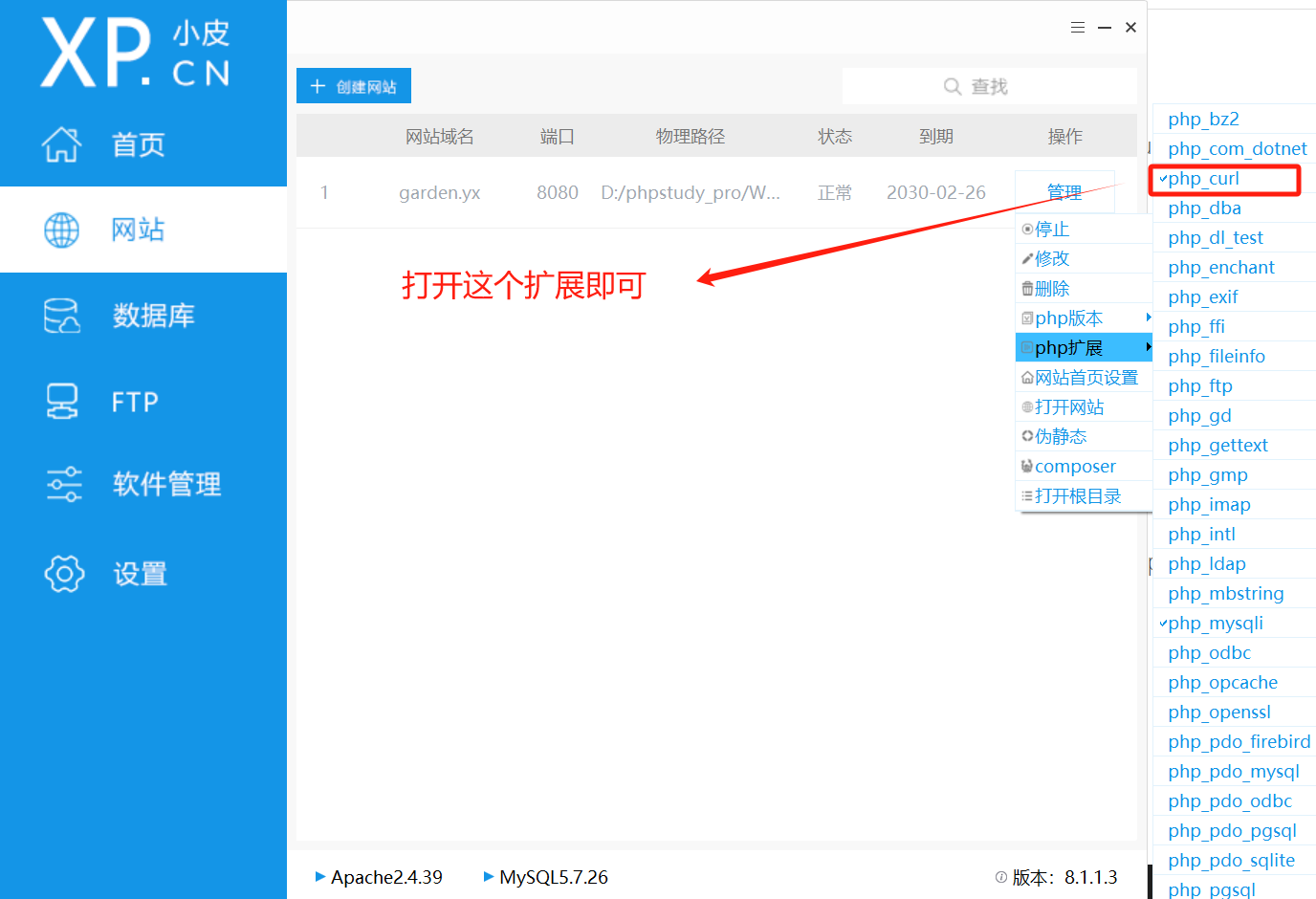Screen dimensions: 1316x899
Task: Click the 查找 search input field
Action: (x=990, y=86)
